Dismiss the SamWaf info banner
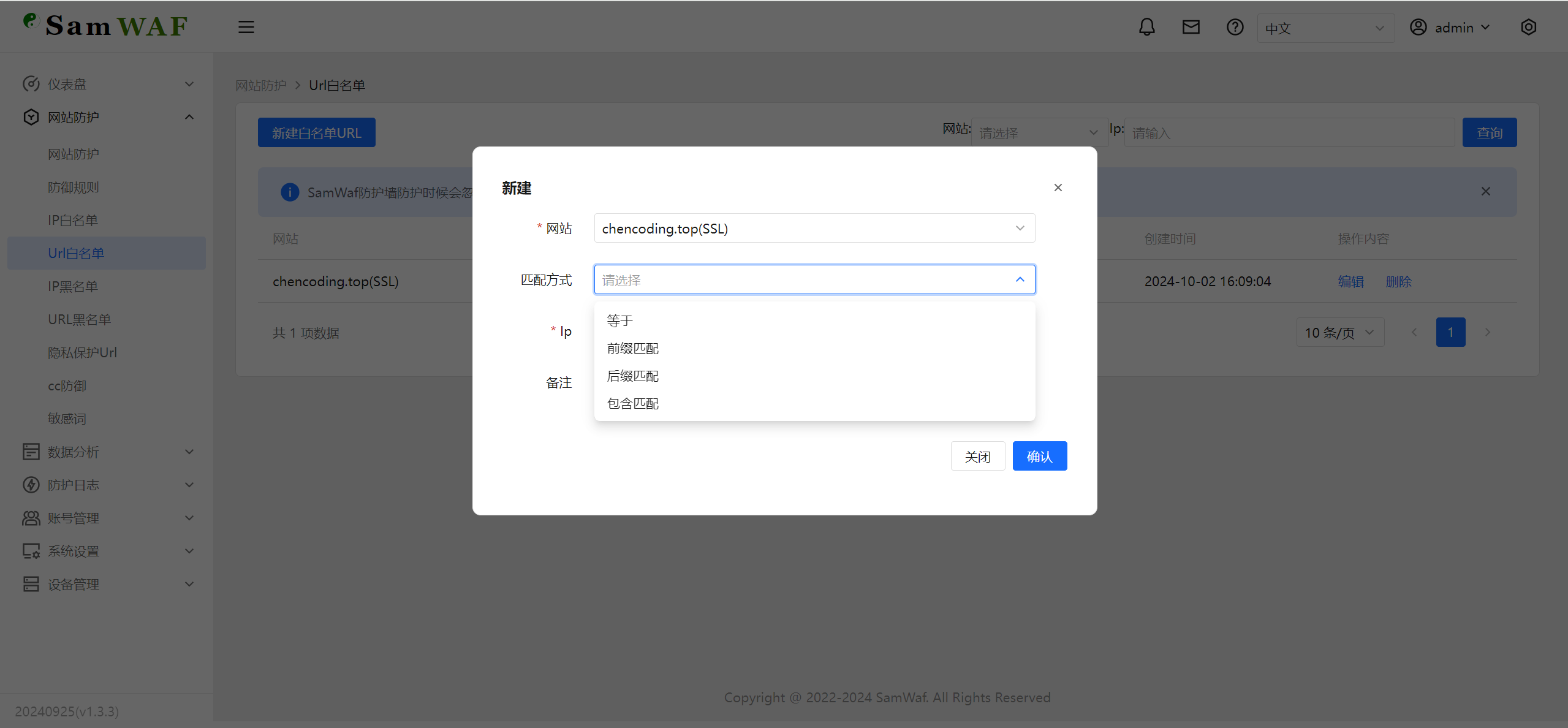 click(x=1485, y=192)
